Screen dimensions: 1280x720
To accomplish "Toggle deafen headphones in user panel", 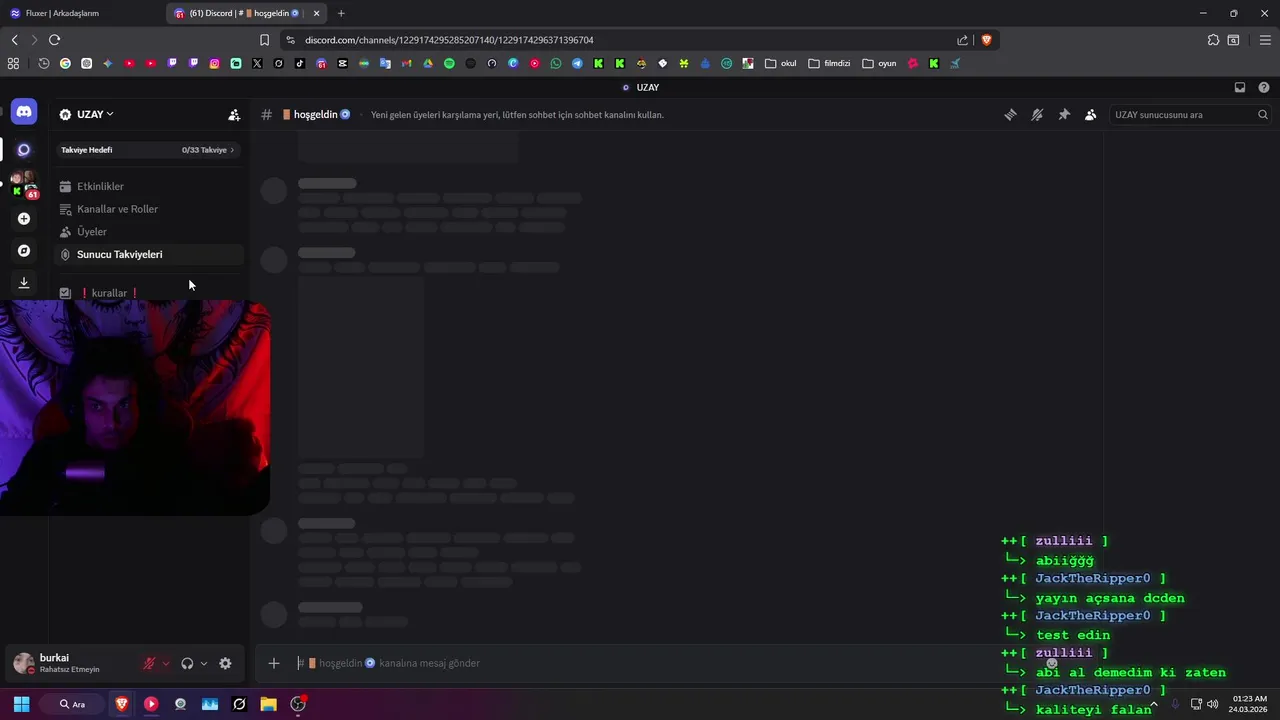I will pos(187,663).
